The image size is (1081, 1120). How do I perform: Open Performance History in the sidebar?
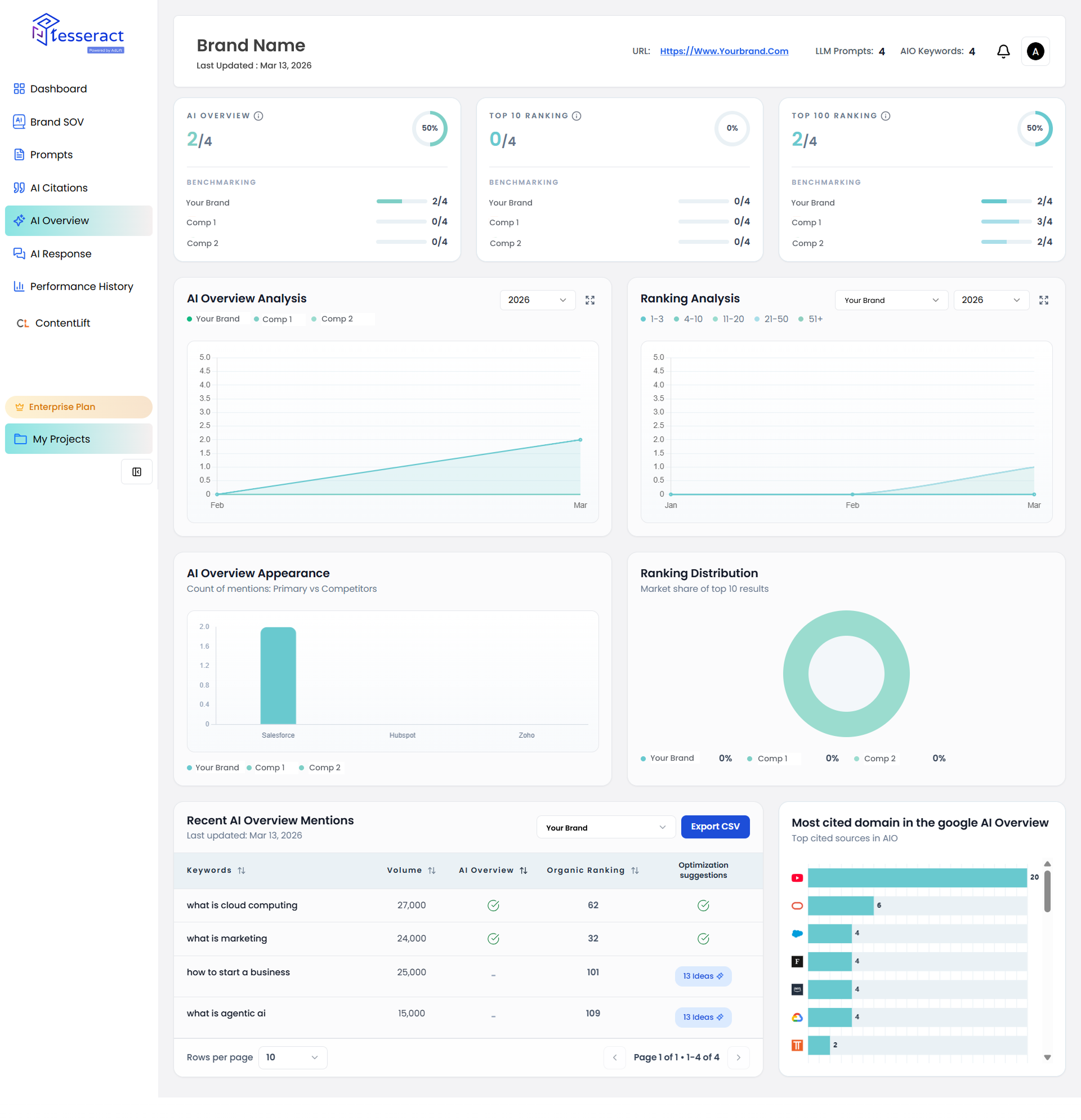81,286
